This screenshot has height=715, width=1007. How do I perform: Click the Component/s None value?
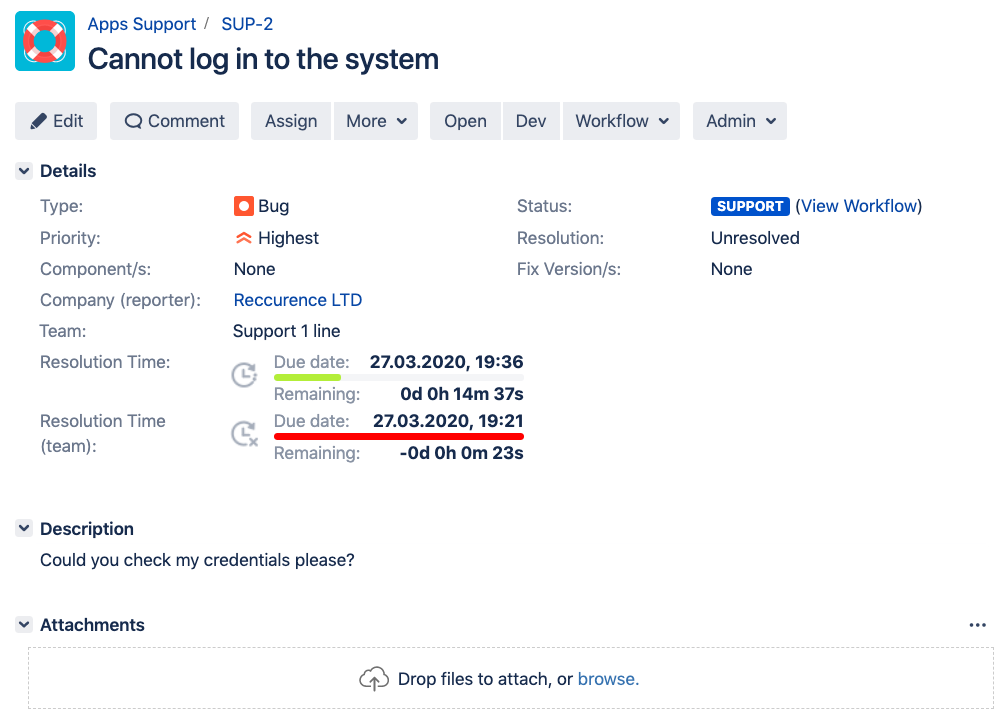pos(254,269)
